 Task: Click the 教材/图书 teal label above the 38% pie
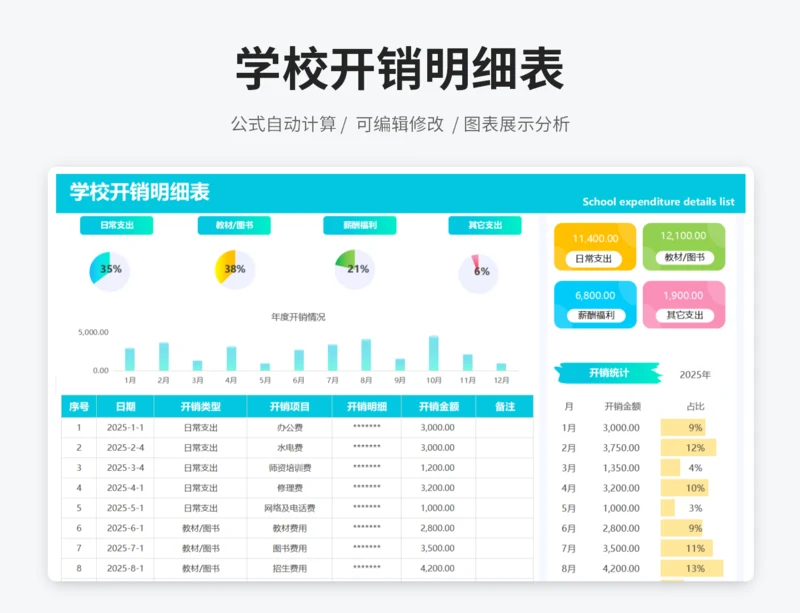[234, 225]
